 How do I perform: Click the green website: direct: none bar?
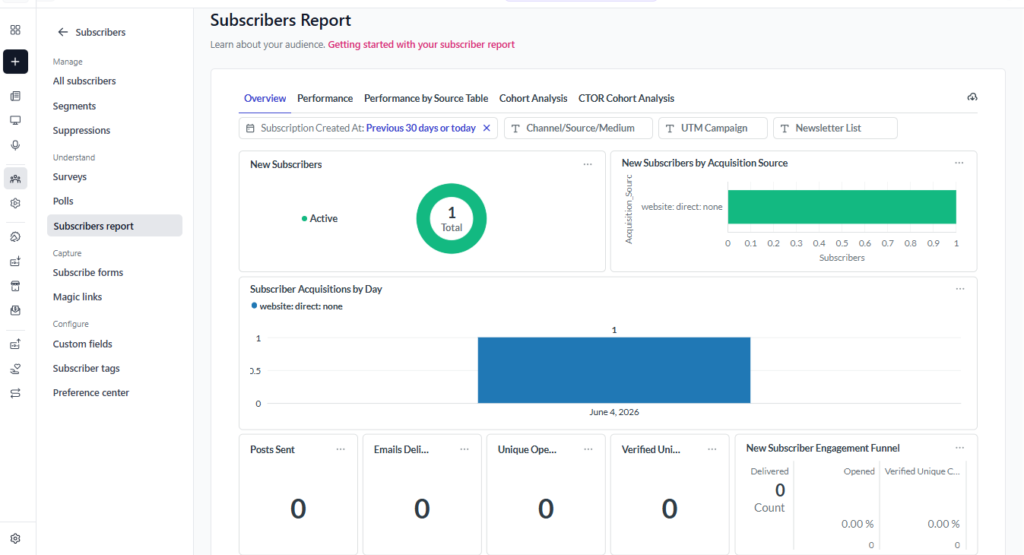click(842, 207)
